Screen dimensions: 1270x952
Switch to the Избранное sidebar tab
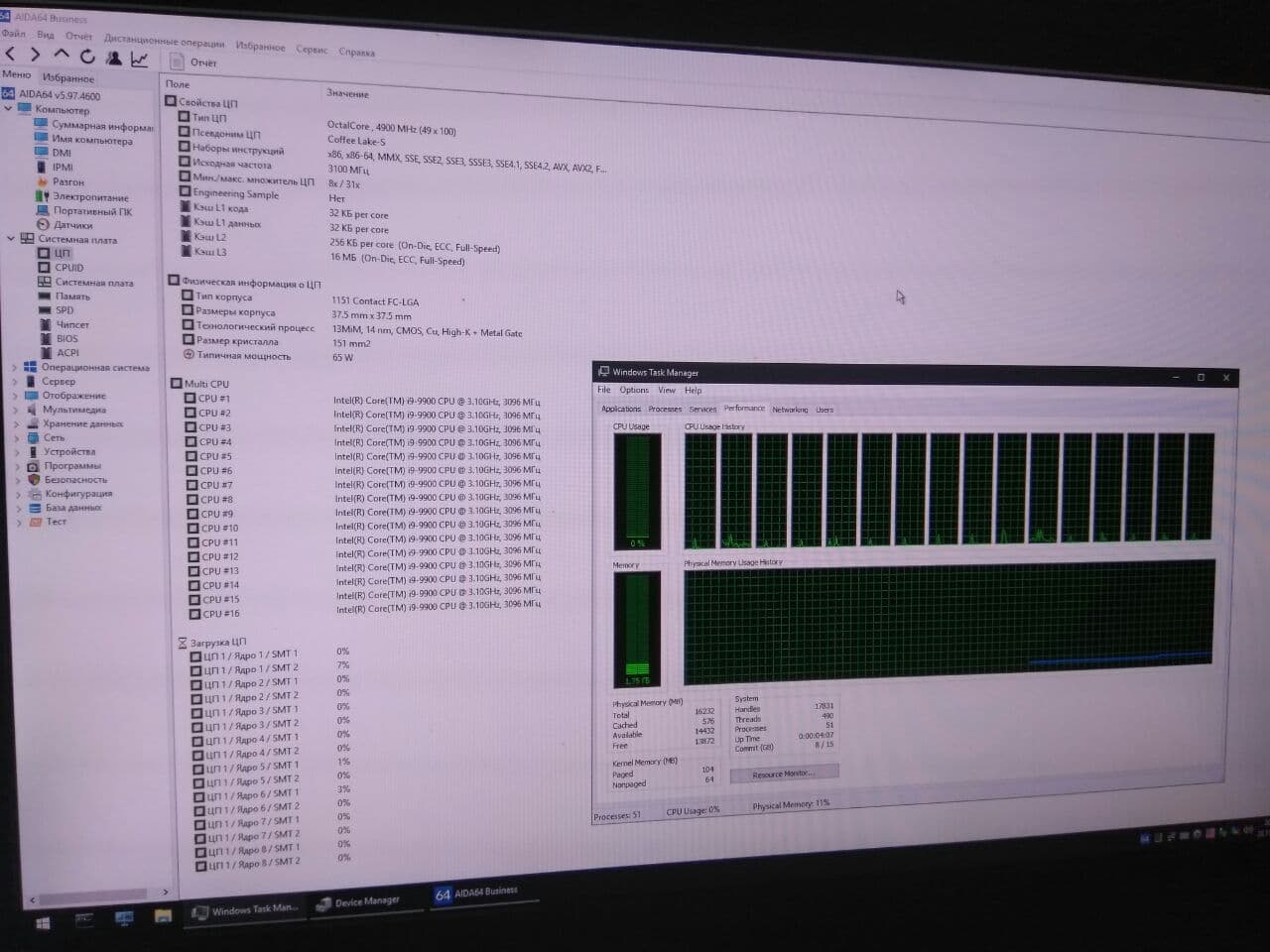[x=68, y=77]
